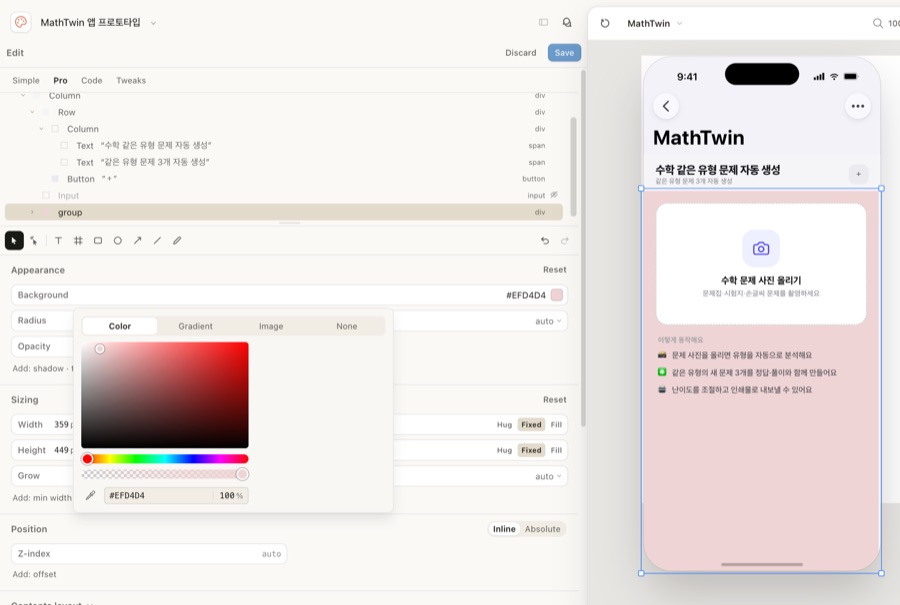Set Width sizing to Hug
The image size is (900, 605).
tap(504, 425)
